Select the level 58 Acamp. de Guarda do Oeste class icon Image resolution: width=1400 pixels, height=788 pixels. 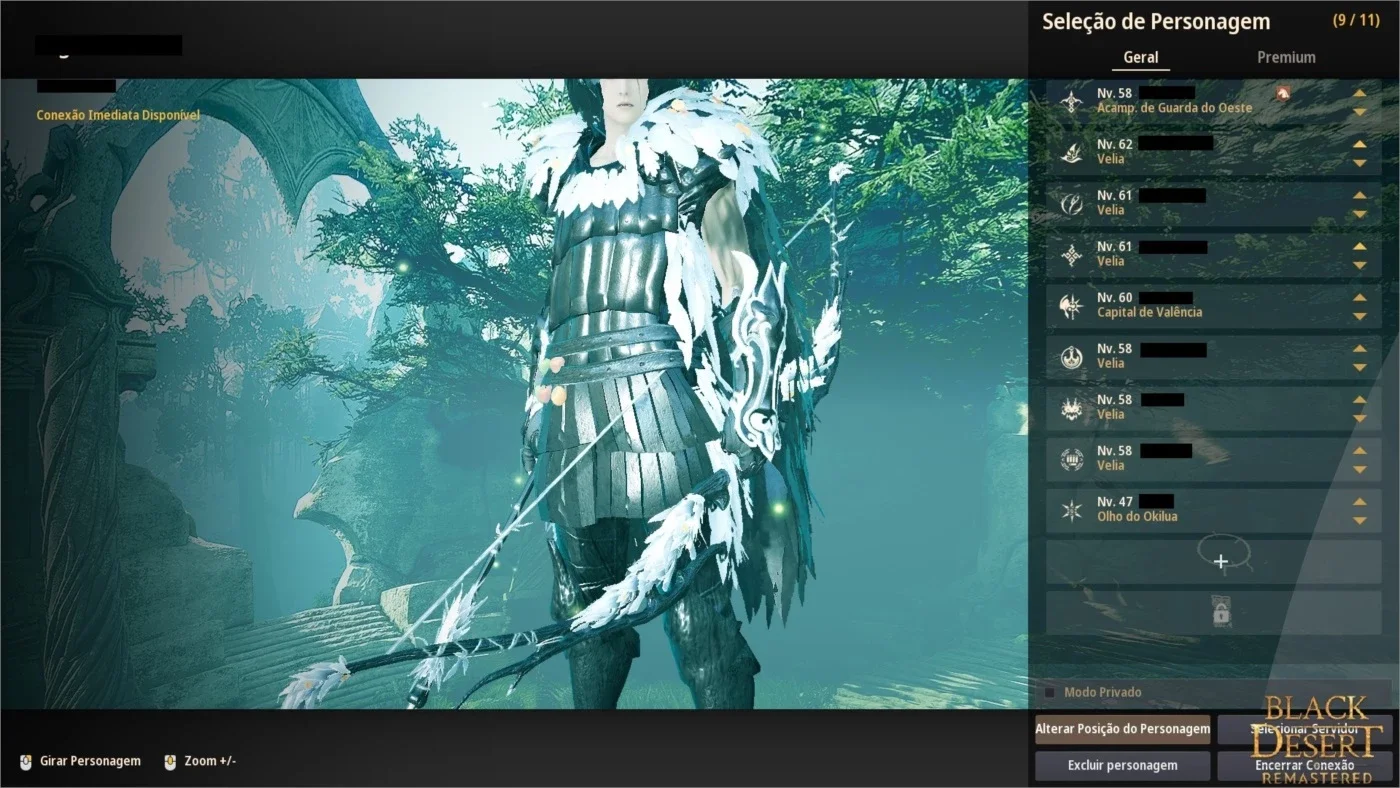click(1071, 101)
